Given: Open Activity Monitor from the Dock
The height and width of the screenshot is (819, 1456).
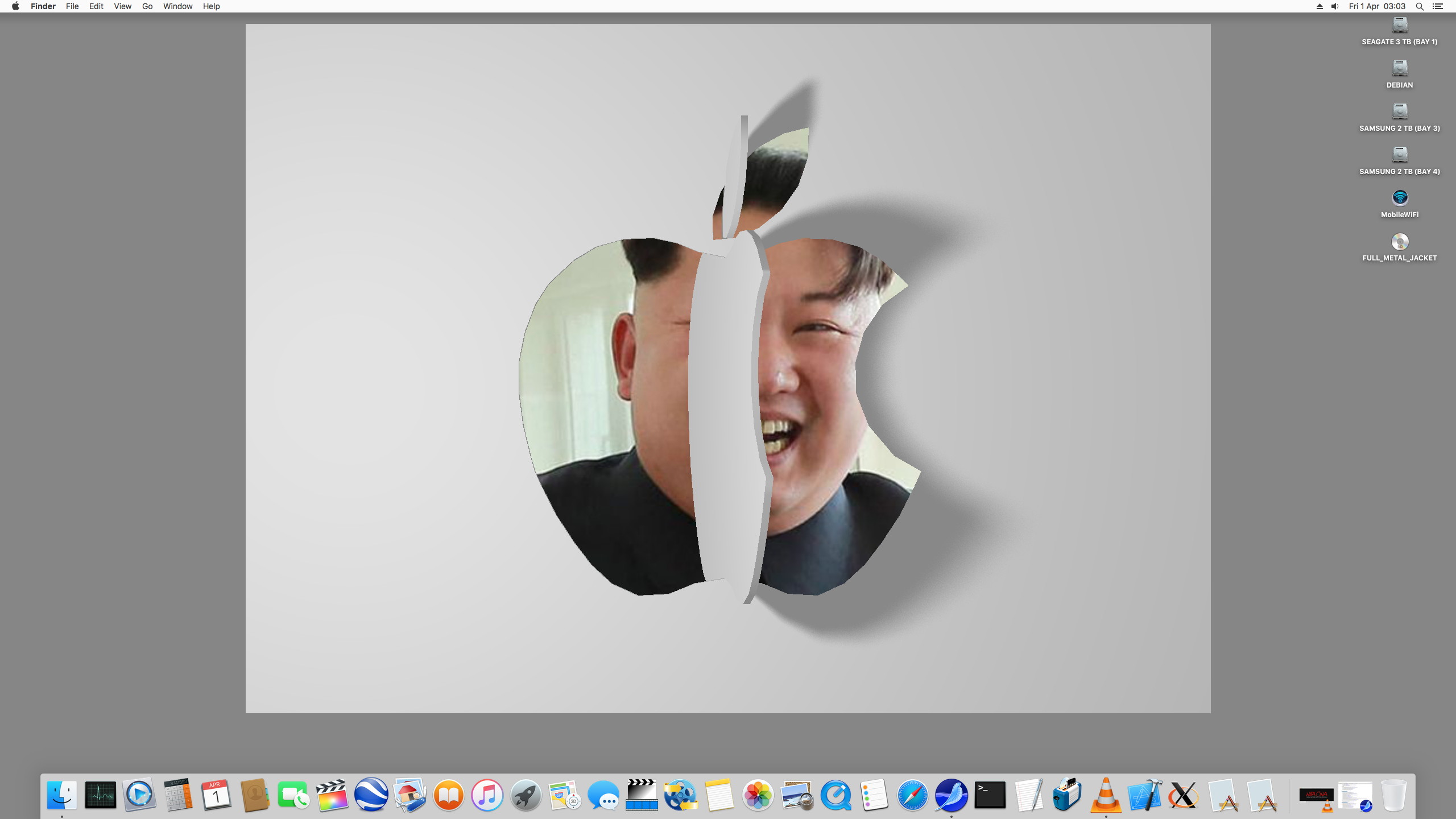Looking at the screenshot, I should tap(101, 795).
